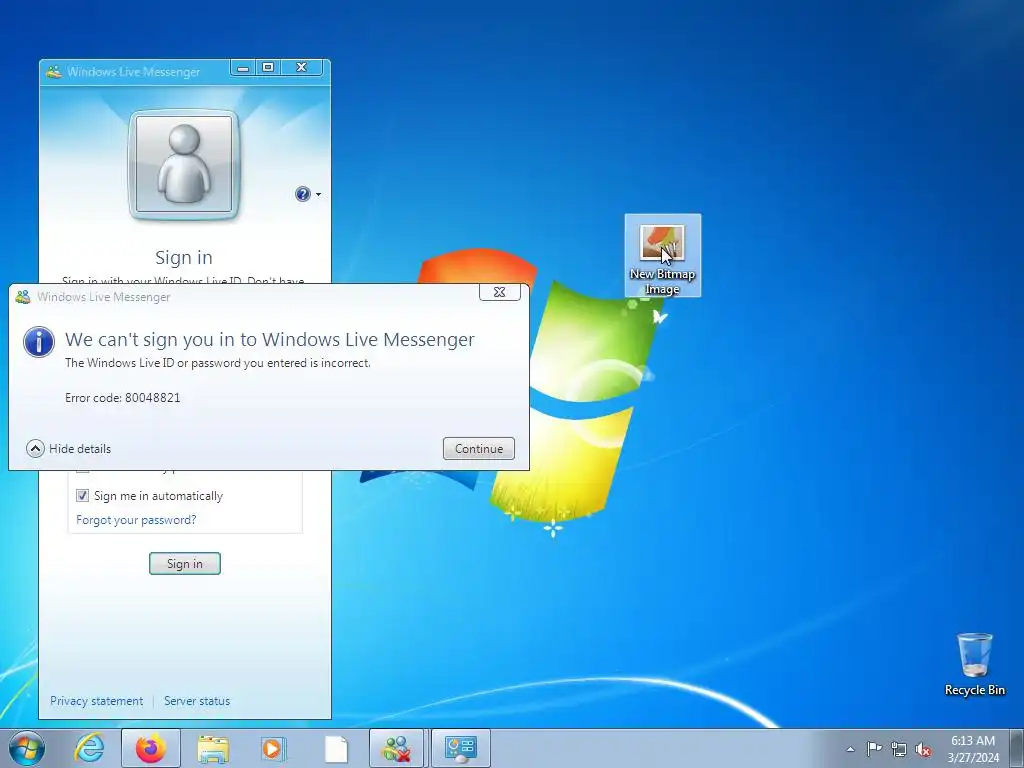Click the user display picture placeholder
Screen dimensions: 1024x768
tap(184, 165)
